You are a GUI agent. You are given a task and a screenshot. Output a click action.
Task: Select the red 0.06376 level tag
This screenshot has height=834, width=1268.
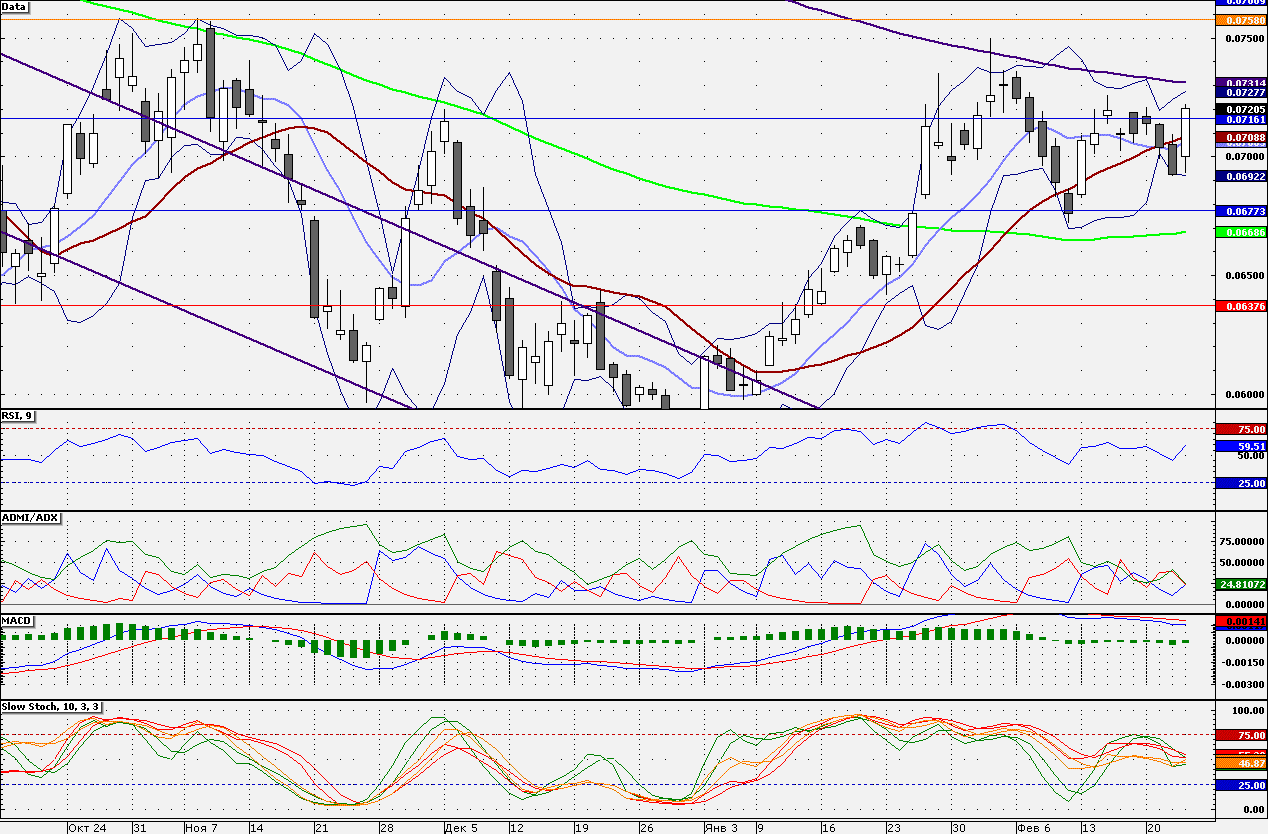pyautogui.click(x=1240, y=306)
